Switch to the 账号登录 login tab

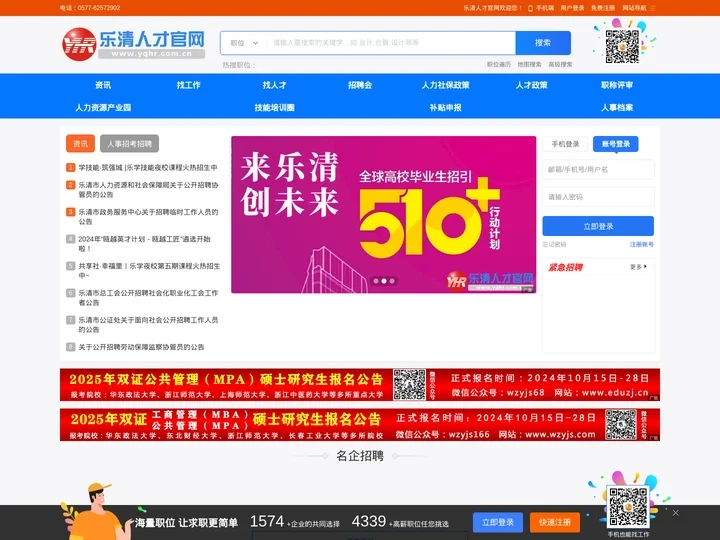coord(616,144)
